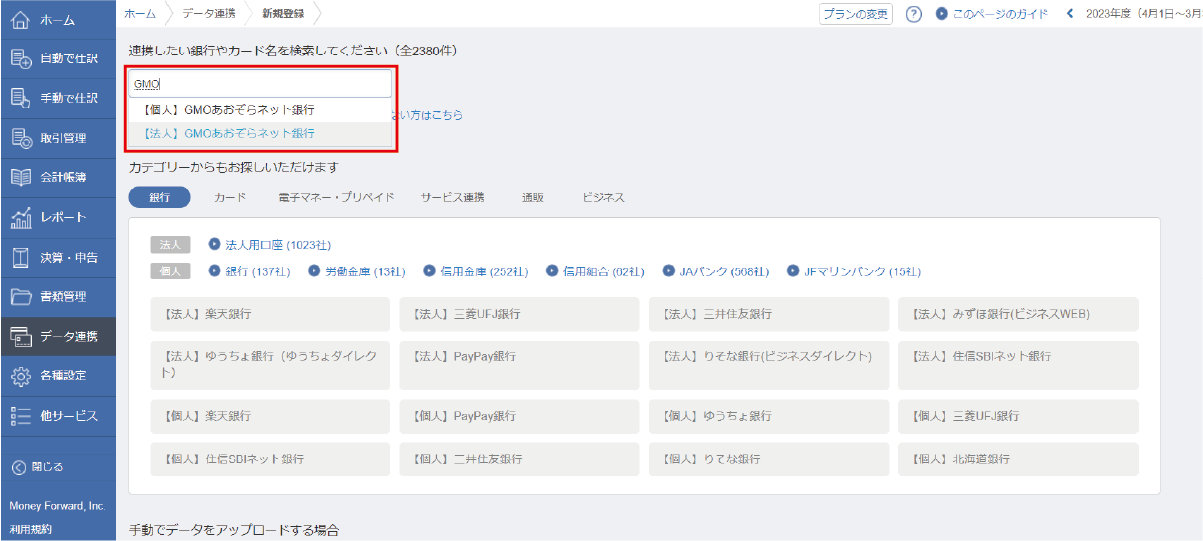Choose 【法人】三井住友銀行
This screenshot has height=541, width=1203.
pyautogui.click(x=769, y=314)
